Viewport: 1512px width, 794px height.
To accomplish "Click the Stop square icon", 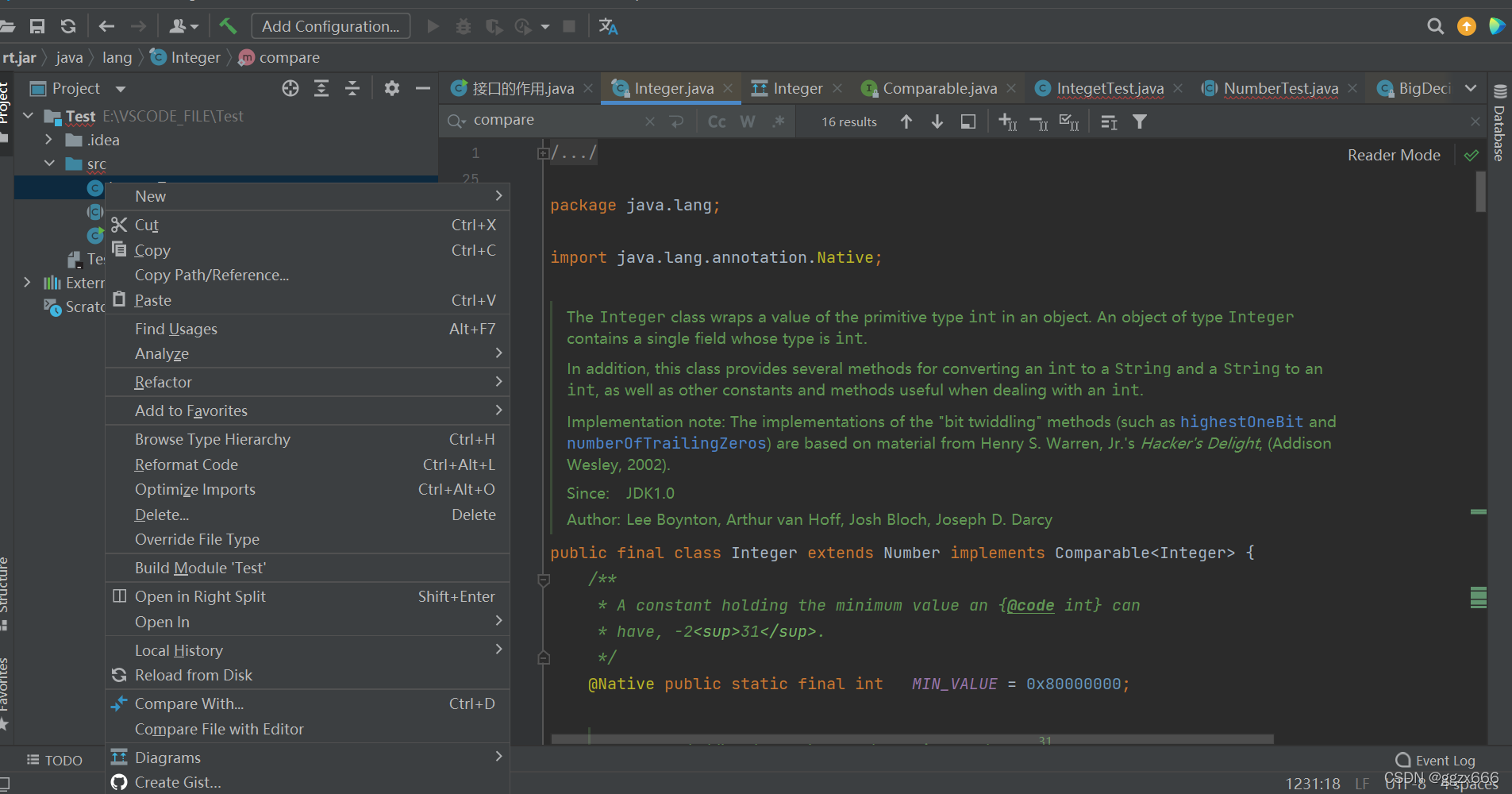I will click(569, 26).
